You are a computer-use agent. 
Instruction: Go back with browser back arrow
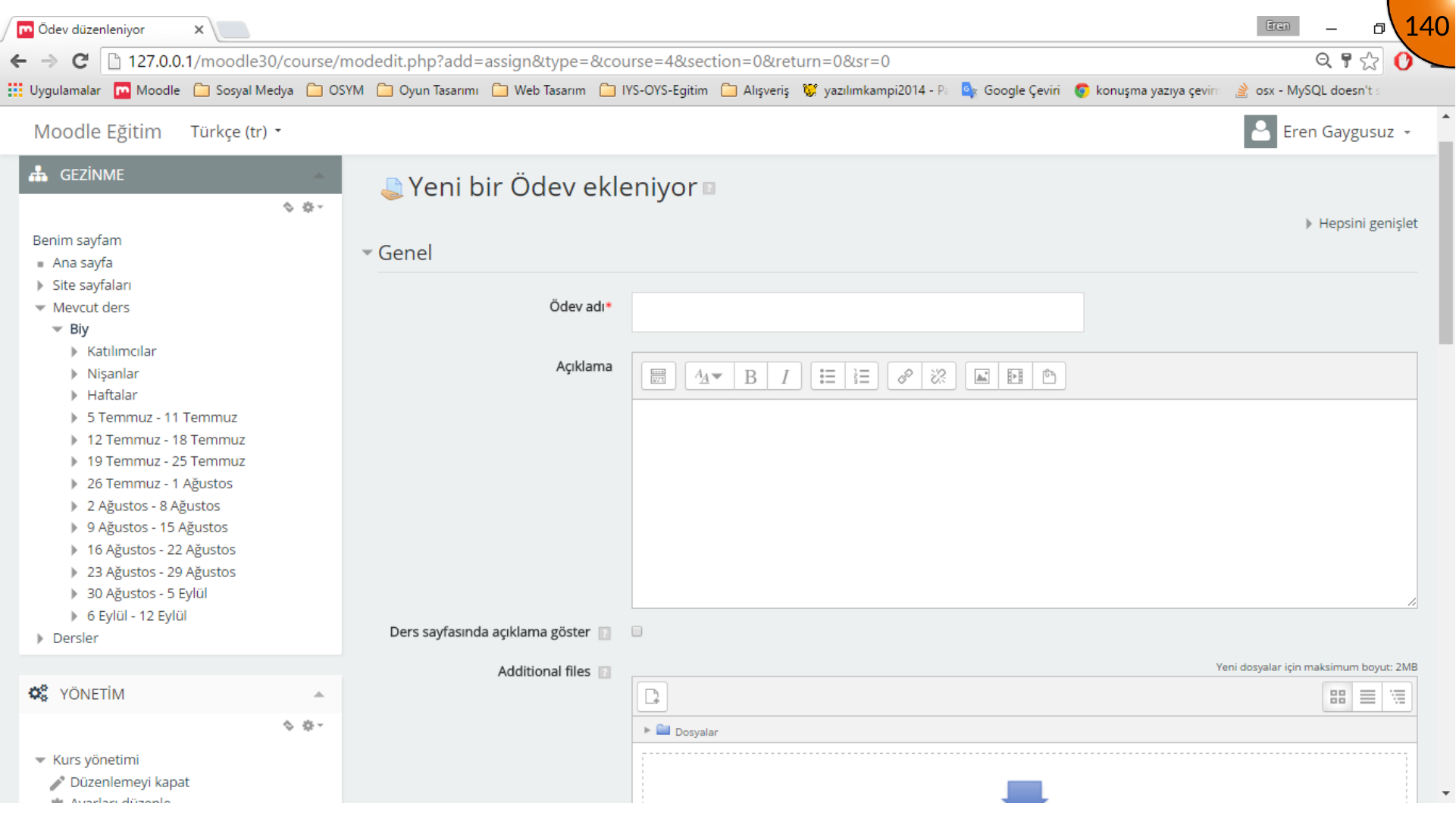(19, 61)
